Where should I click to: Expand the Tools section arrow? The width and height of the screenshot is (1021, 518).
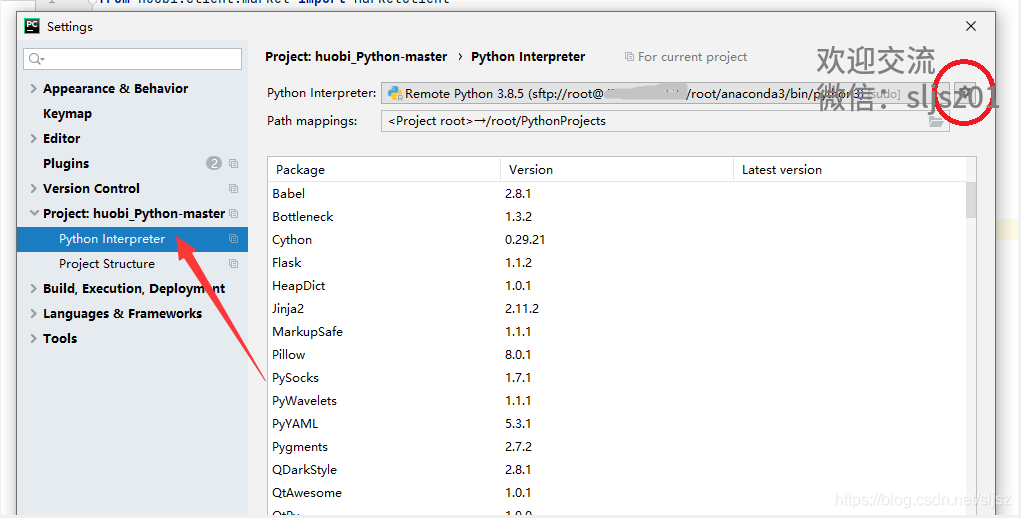tap(33, 338)
